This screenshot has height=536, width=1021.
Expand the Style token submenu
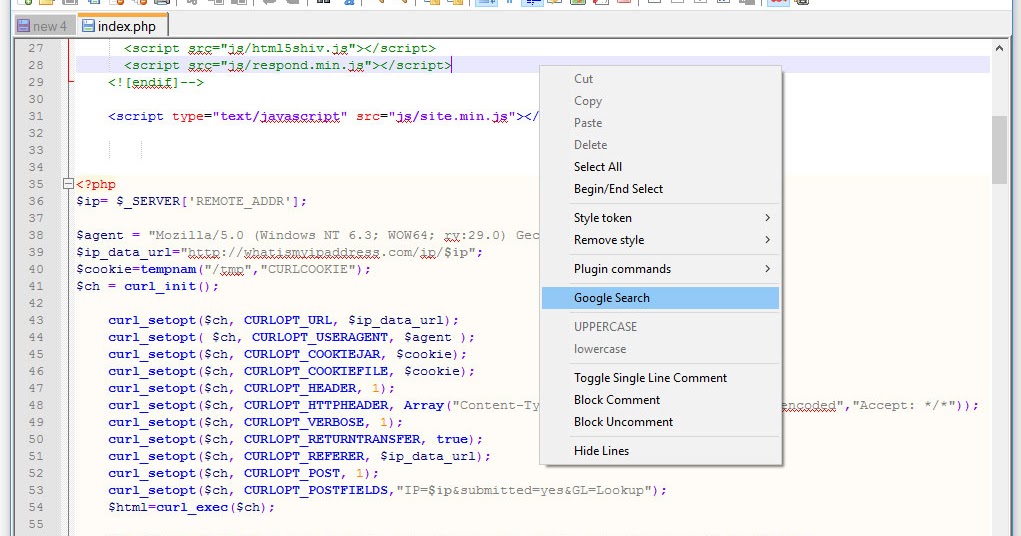click(x=660, y=218)
